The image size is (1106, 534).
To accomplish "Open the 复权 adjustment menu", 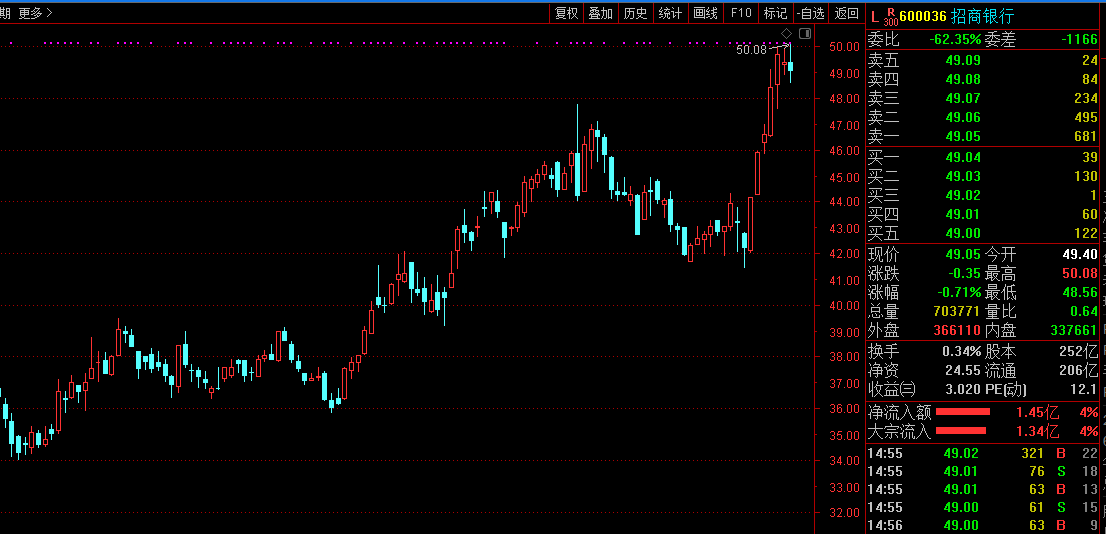I will coord(566,13).
